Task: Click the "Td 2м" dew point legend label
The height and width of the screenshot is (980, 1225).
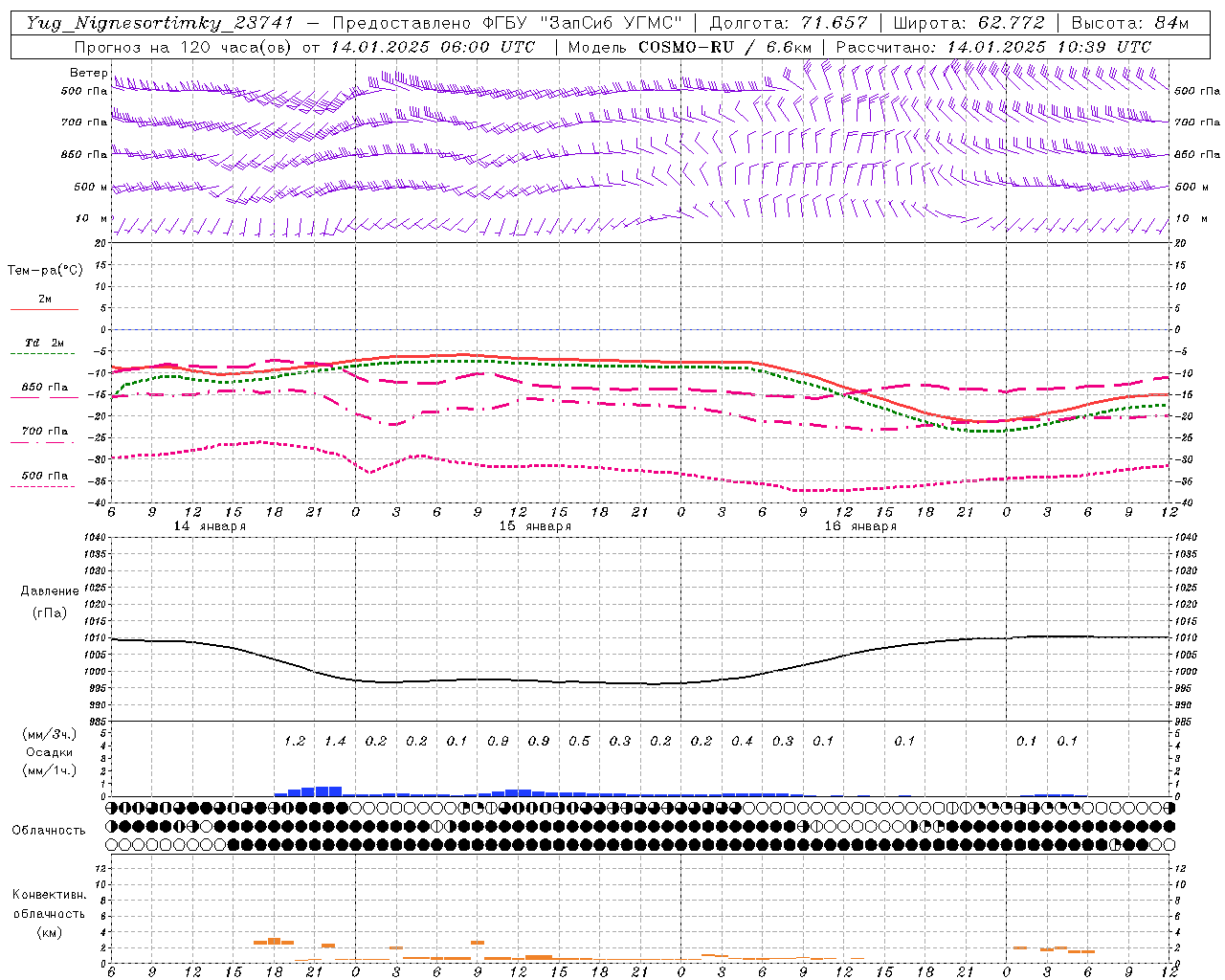Action: pyautogui.click(x=44, y=343)
